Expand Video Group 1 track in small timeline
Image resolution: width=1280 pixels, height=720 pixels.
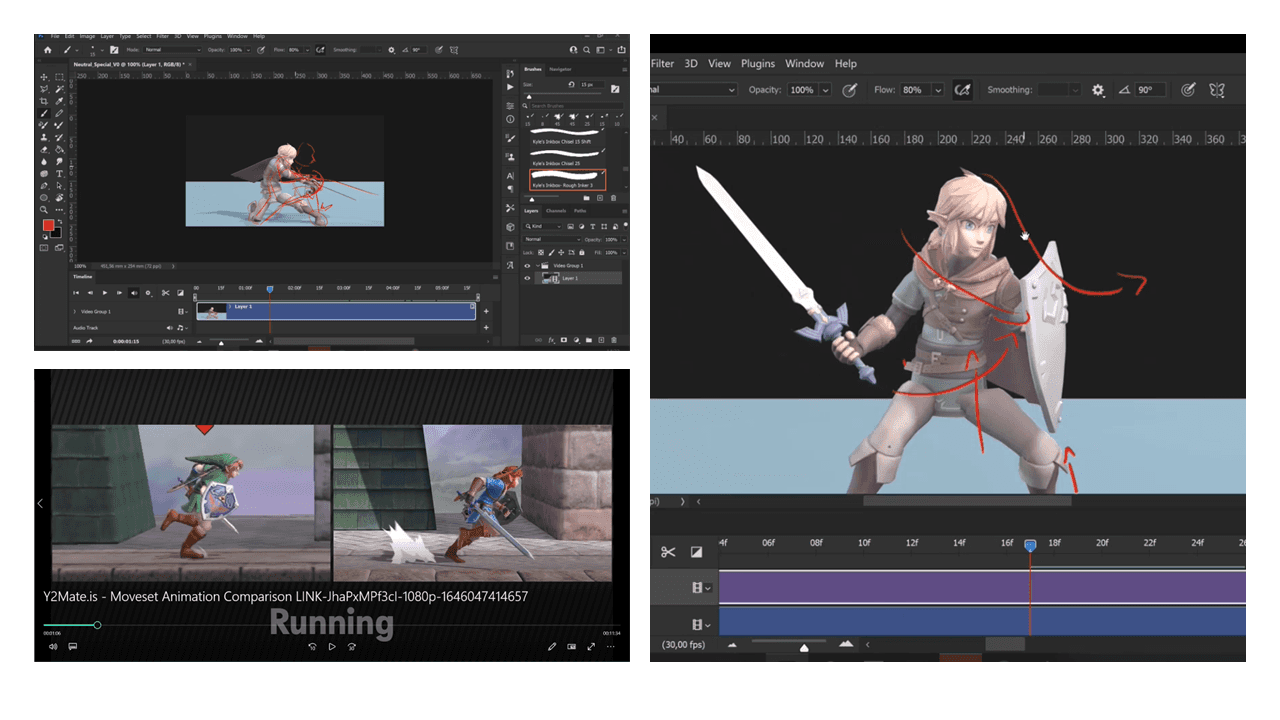pos(74,312)
